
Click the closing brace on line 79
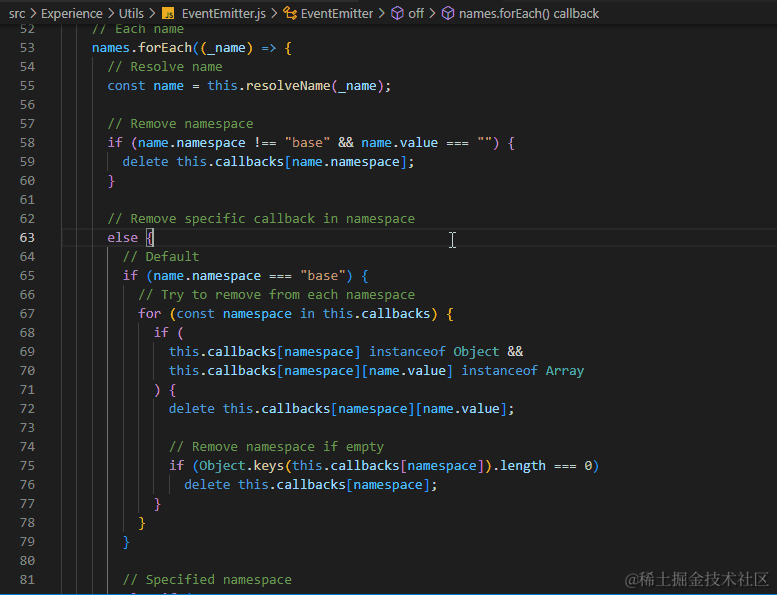[x=126, y=542]
